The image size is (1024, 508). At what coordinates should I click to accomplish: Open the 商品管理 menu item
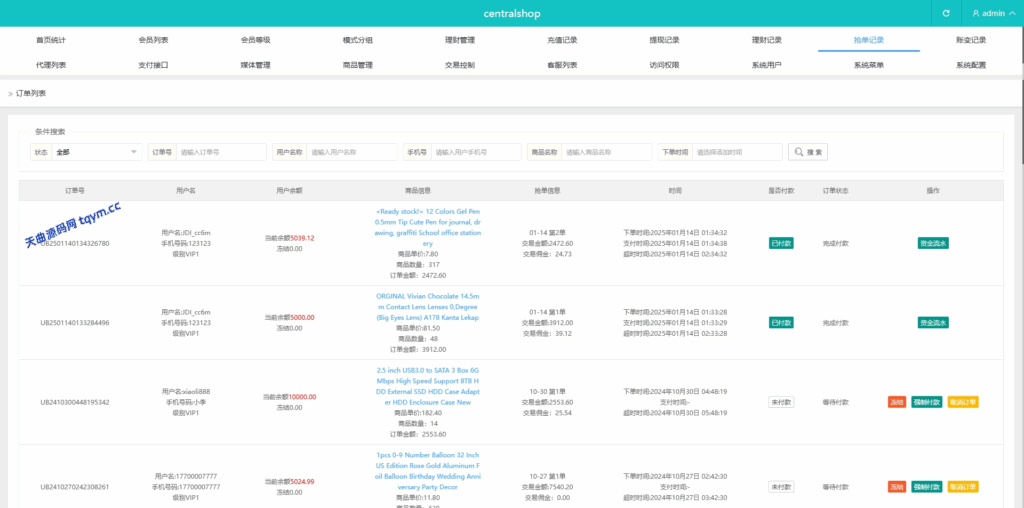[x=357, y=65]
